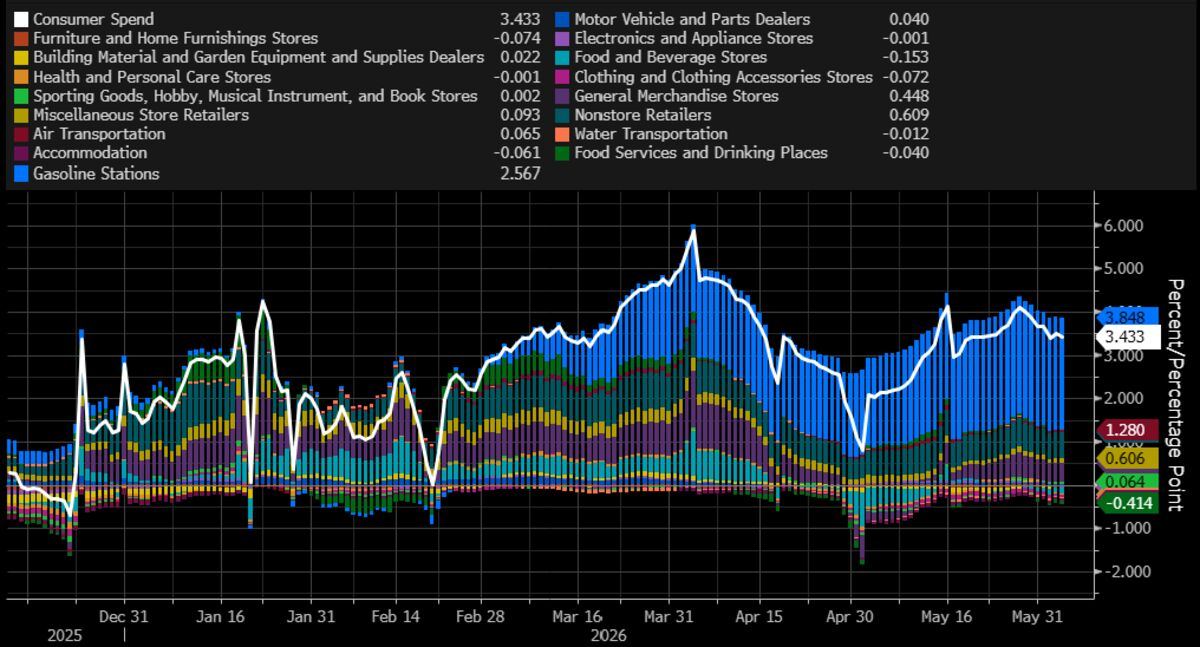Viewport: 1200px width, 647px height.
Task: Select Motor Vehicle and Parts Dealers label
Action: coord(692,19)
